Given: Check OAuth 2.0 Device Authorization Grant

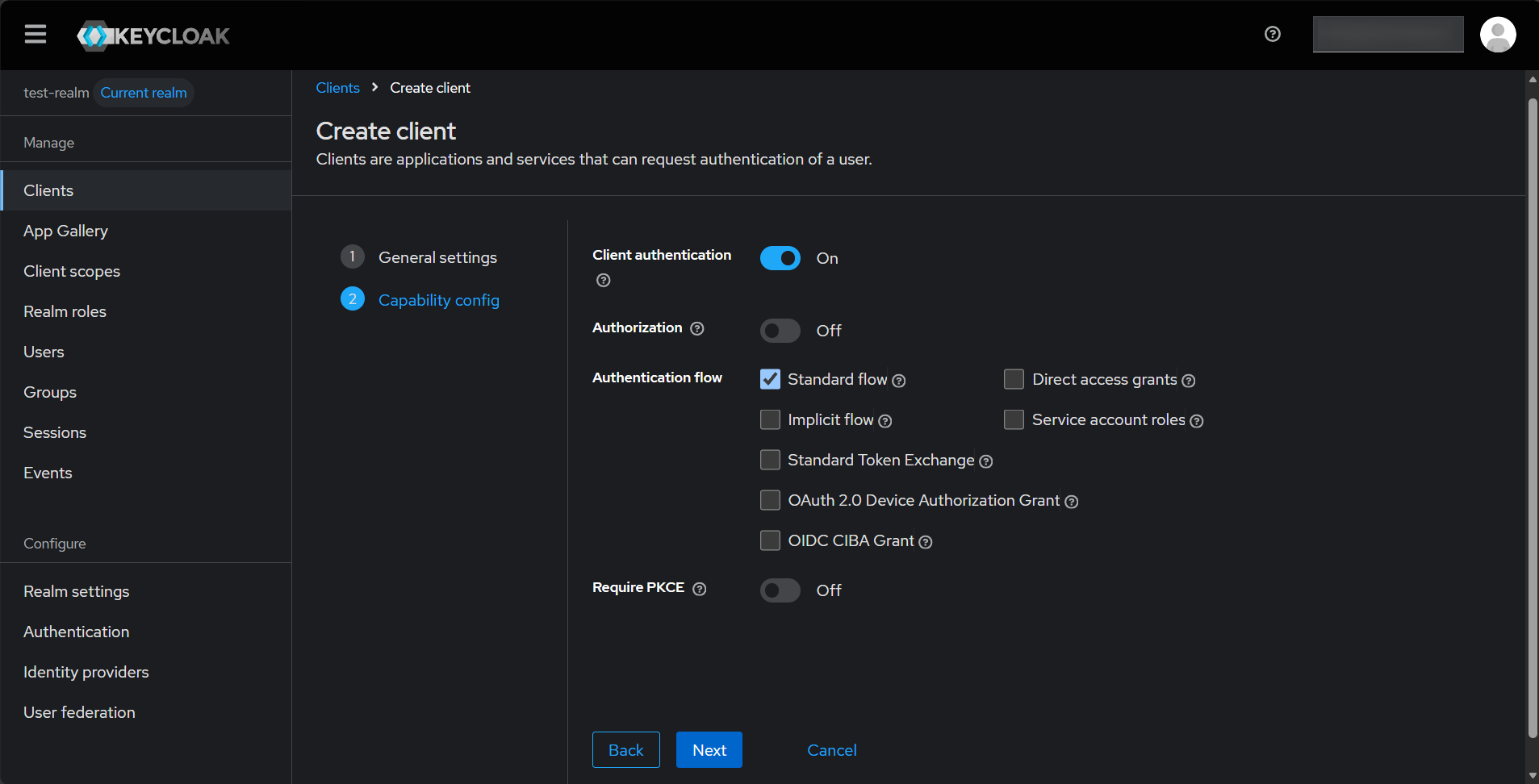Looking at the screenshot, I should [771, 500].
